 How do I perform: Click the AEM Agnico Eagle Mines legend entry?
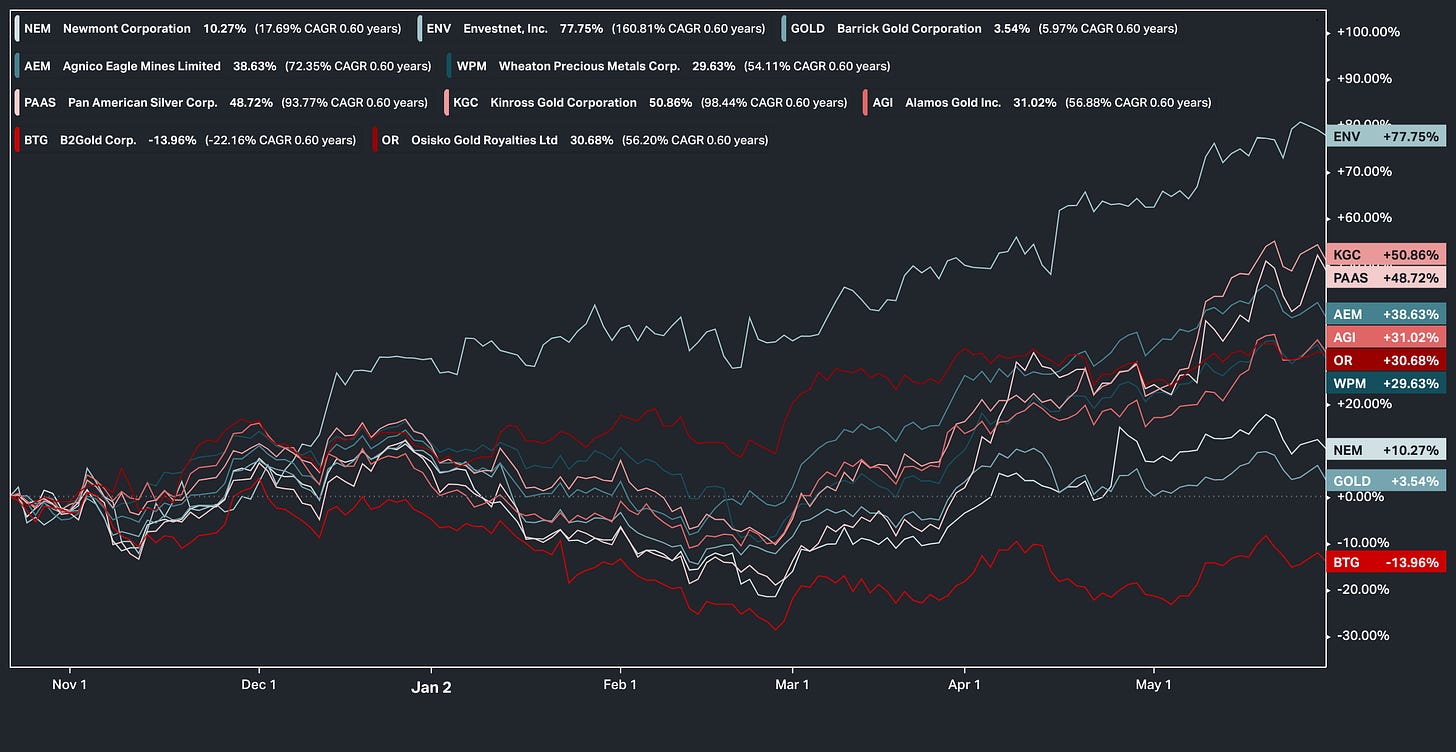222,66
